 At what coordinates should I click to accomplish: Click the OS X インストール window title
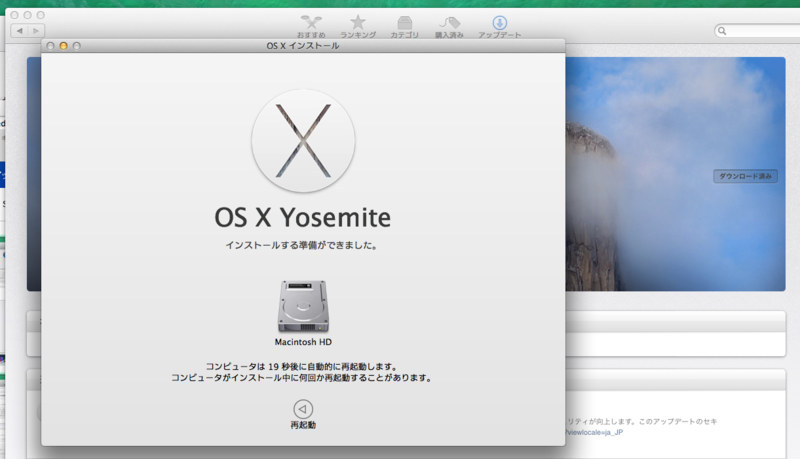click(x=303, y=46)
